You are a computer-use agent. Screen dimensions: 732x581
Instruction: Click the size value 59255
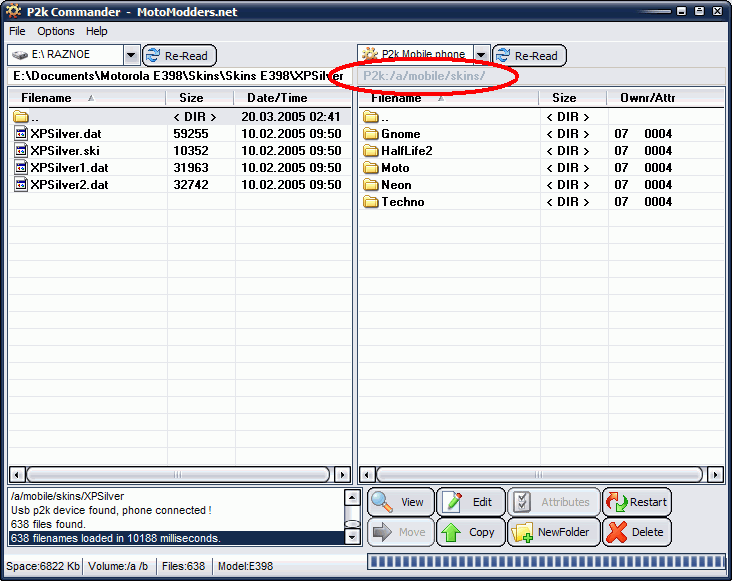pos(190,134)
